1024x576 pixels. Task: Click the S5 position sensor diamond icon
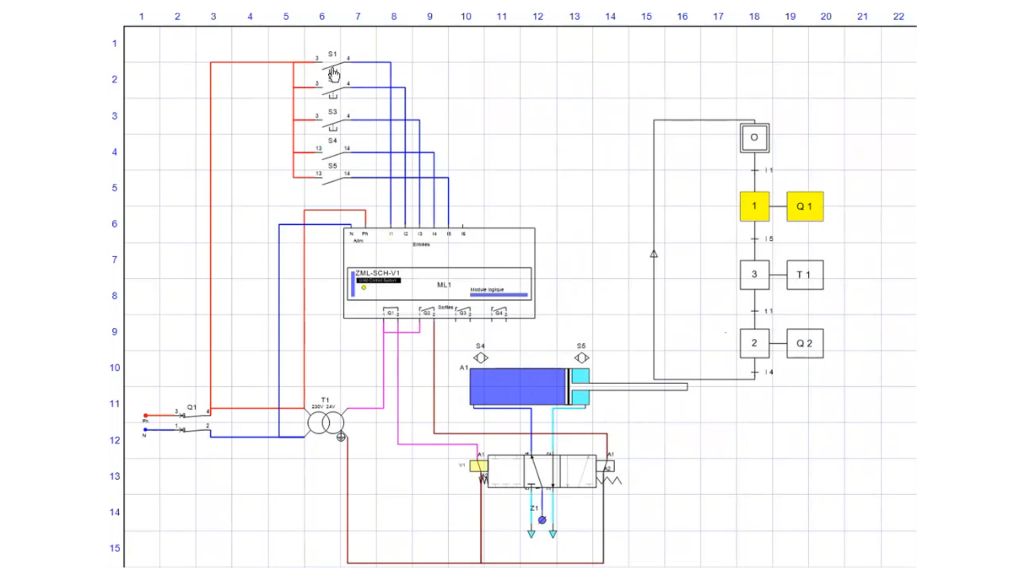pyautogui.click(x=583, y=357)
